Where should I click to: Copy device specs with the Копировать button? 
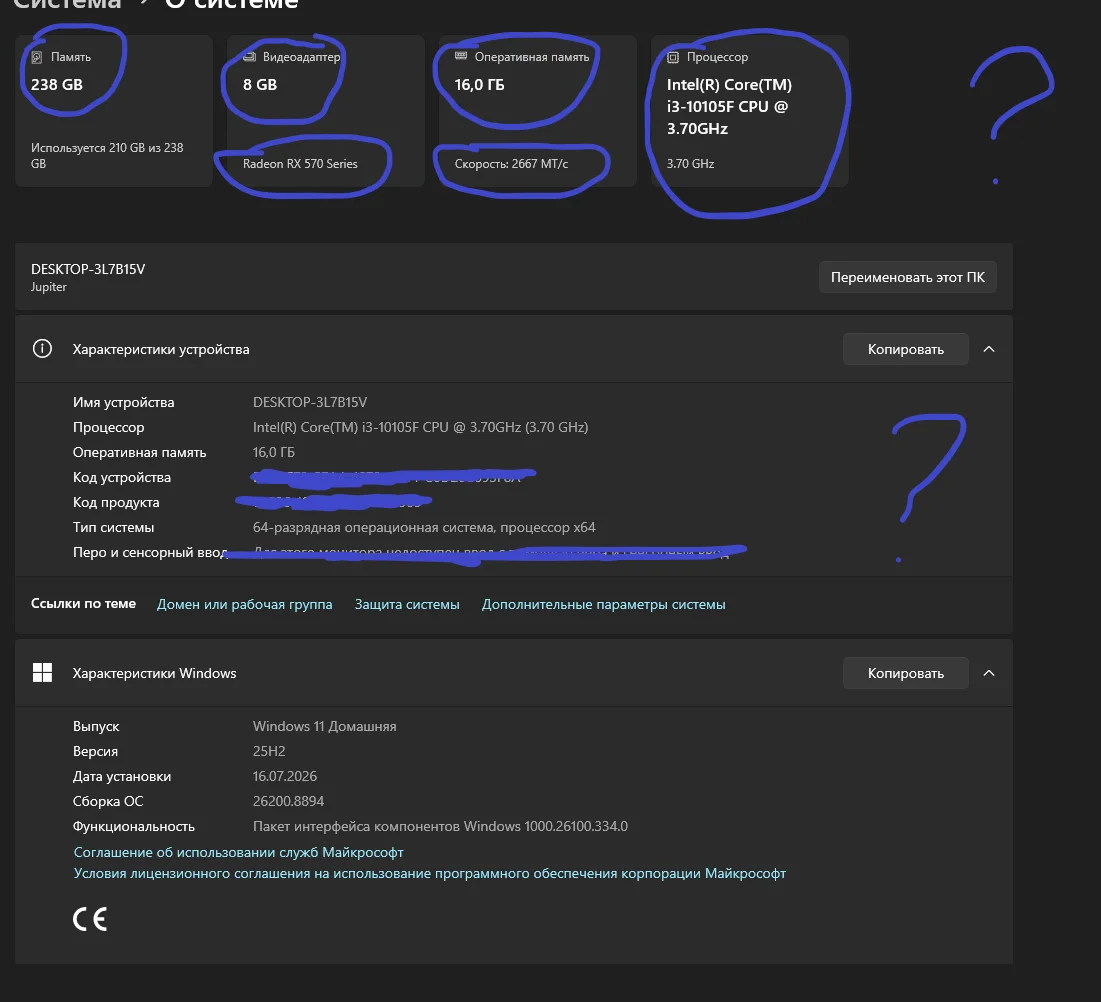pos(905,349)
